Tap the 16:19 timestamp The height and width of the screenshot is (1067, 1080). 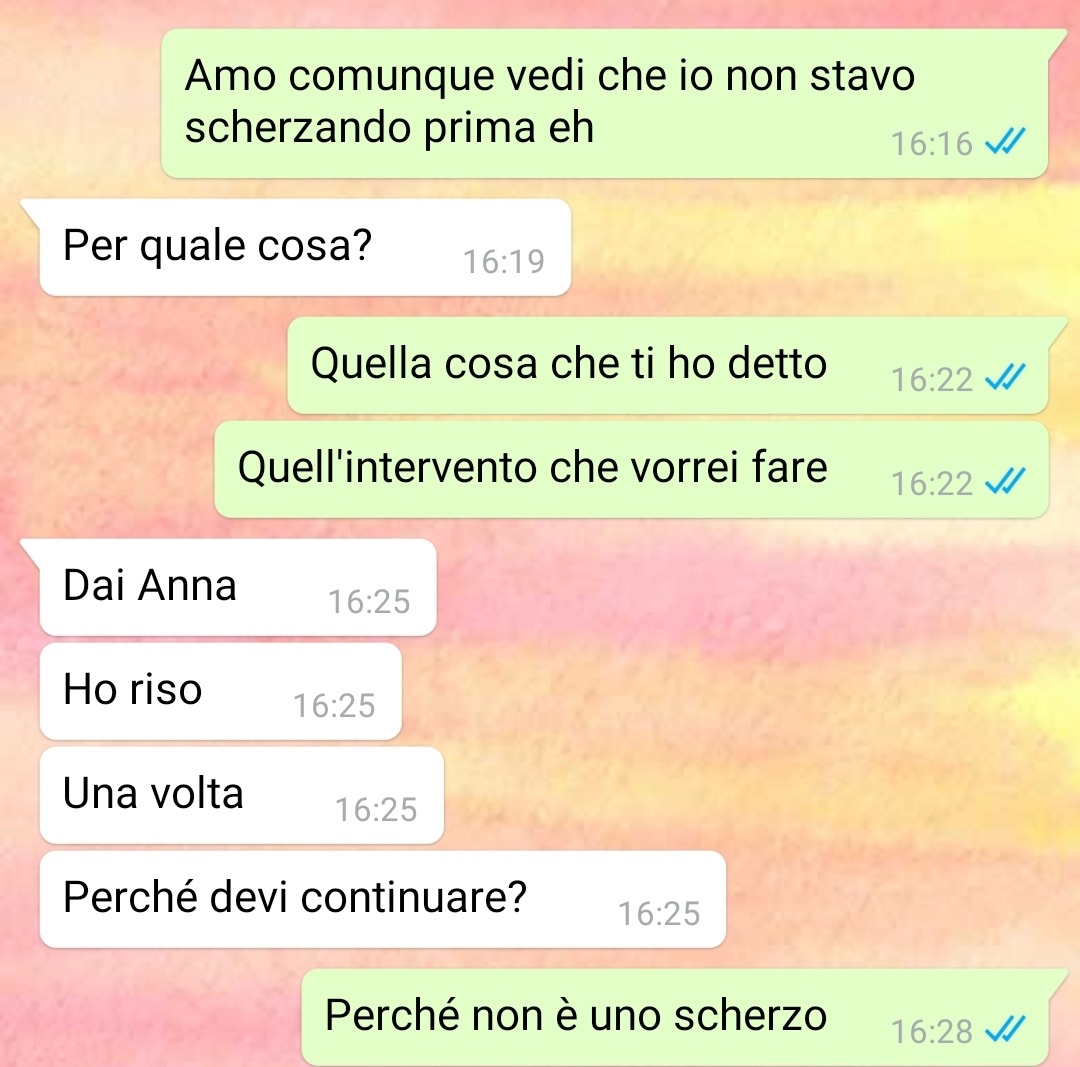[x=503, y=262]
